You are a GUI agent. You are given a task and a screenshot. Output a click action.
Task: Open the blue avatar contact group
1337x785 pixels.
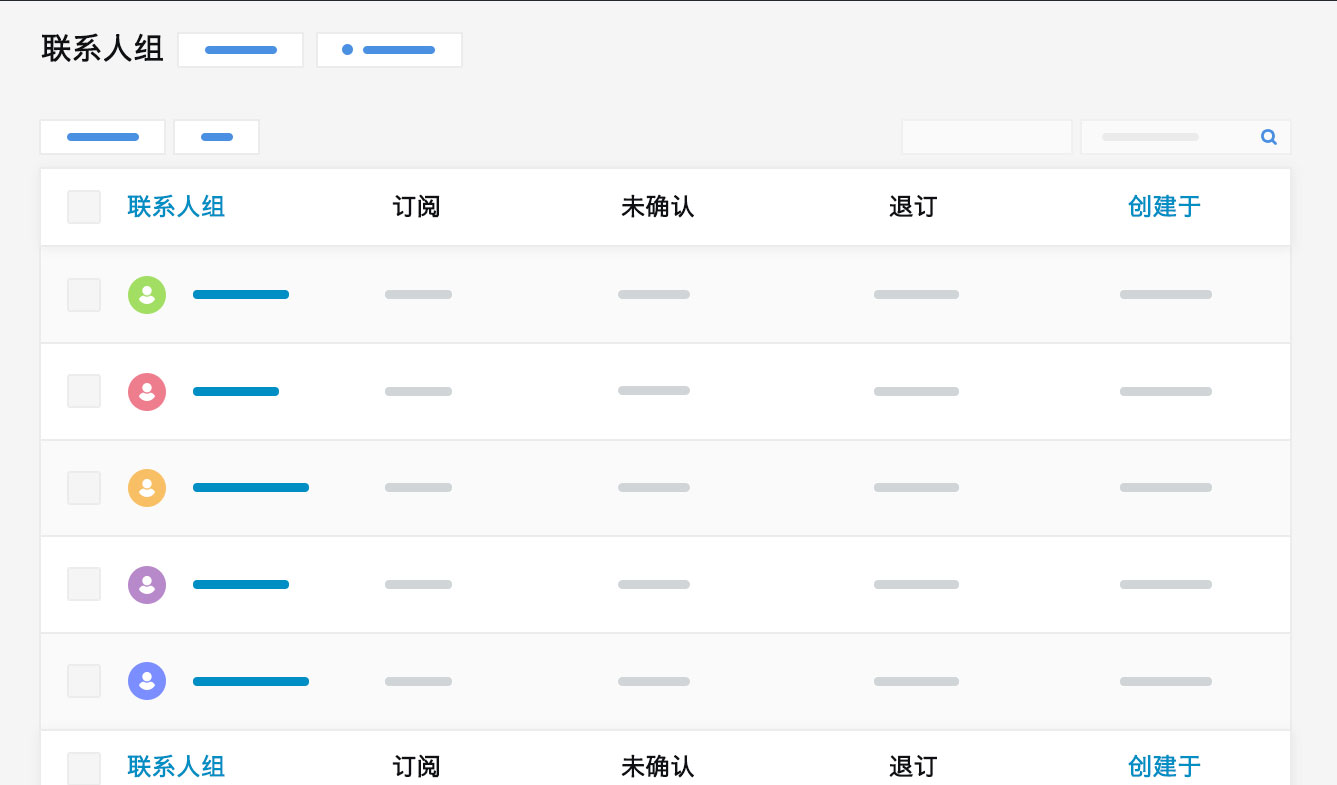[147, 681]
